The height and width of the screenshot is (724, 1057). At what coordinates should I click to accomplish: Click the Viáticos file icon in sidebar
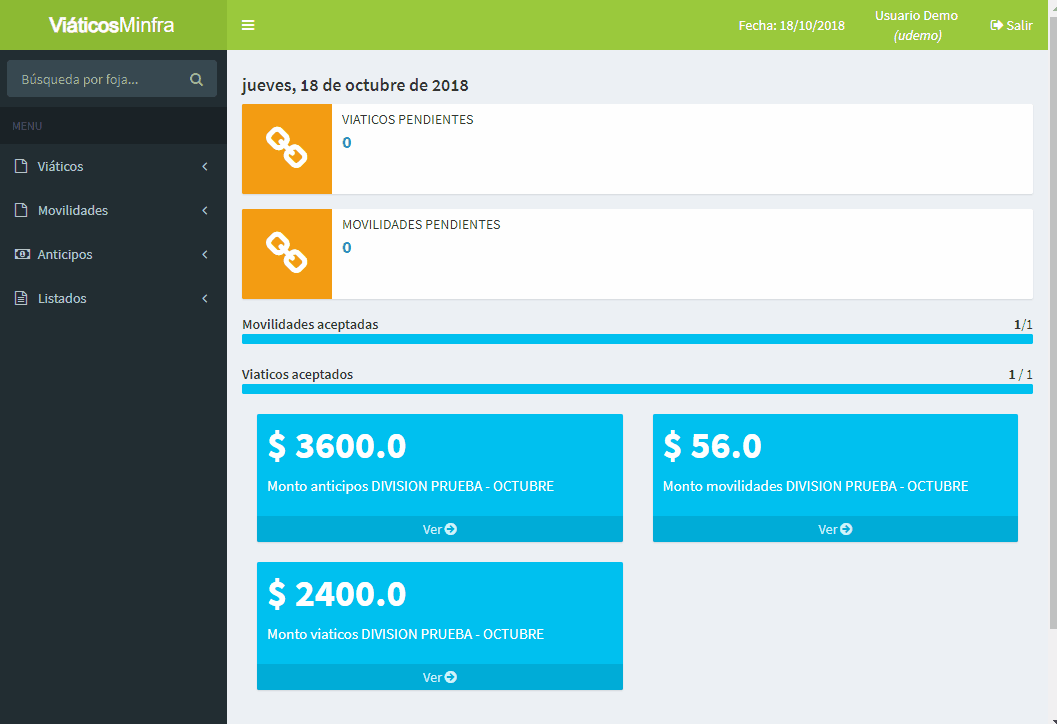pyautogui.click(x=21, y=167)
